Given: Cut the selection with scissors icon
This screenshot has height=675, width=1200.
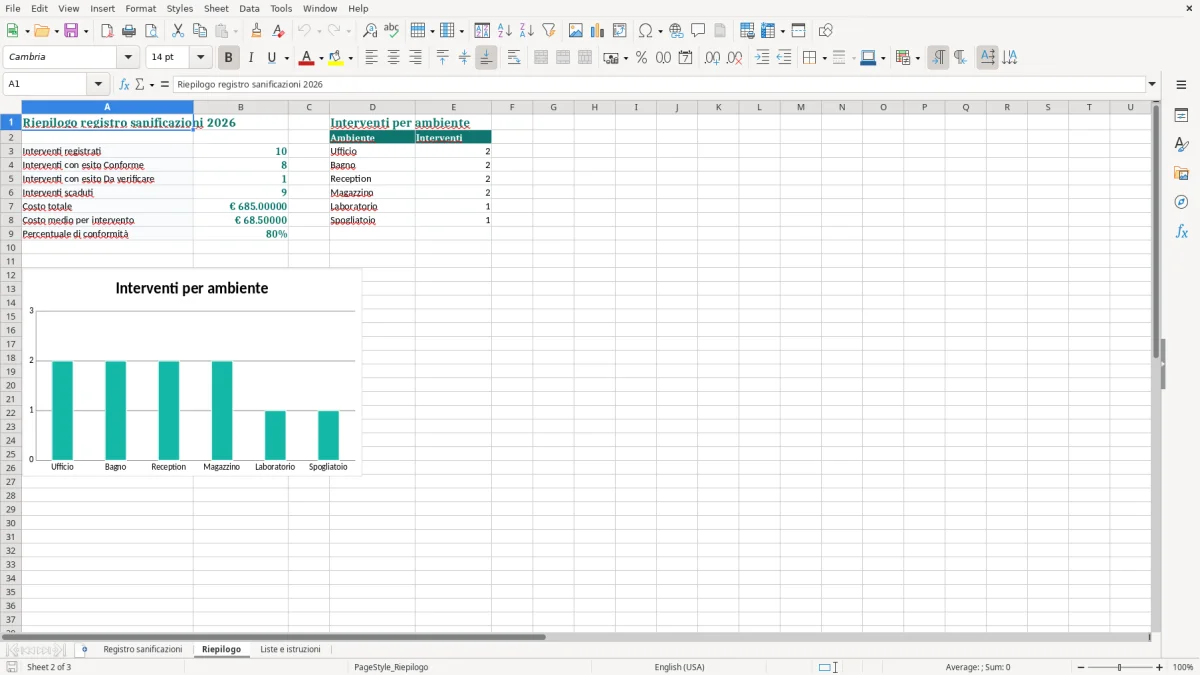Looking at the screenshot, I should click(x=178, y=31).
